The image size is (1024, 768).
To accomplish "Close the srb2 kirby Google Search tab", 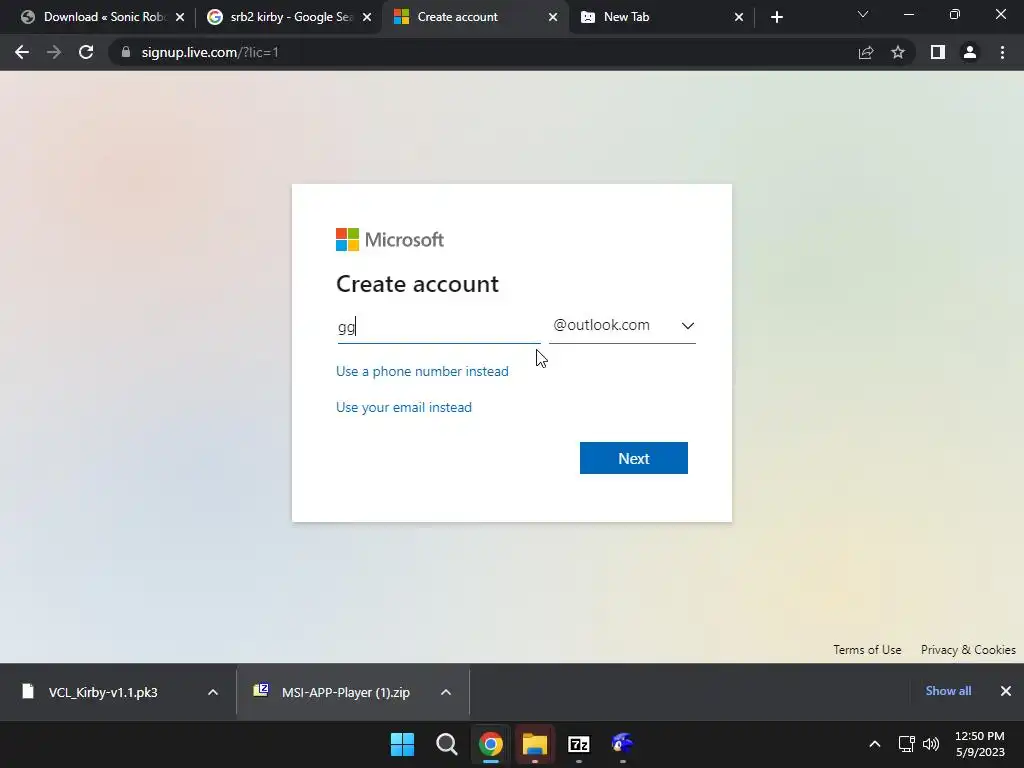I will pos(367,17).
